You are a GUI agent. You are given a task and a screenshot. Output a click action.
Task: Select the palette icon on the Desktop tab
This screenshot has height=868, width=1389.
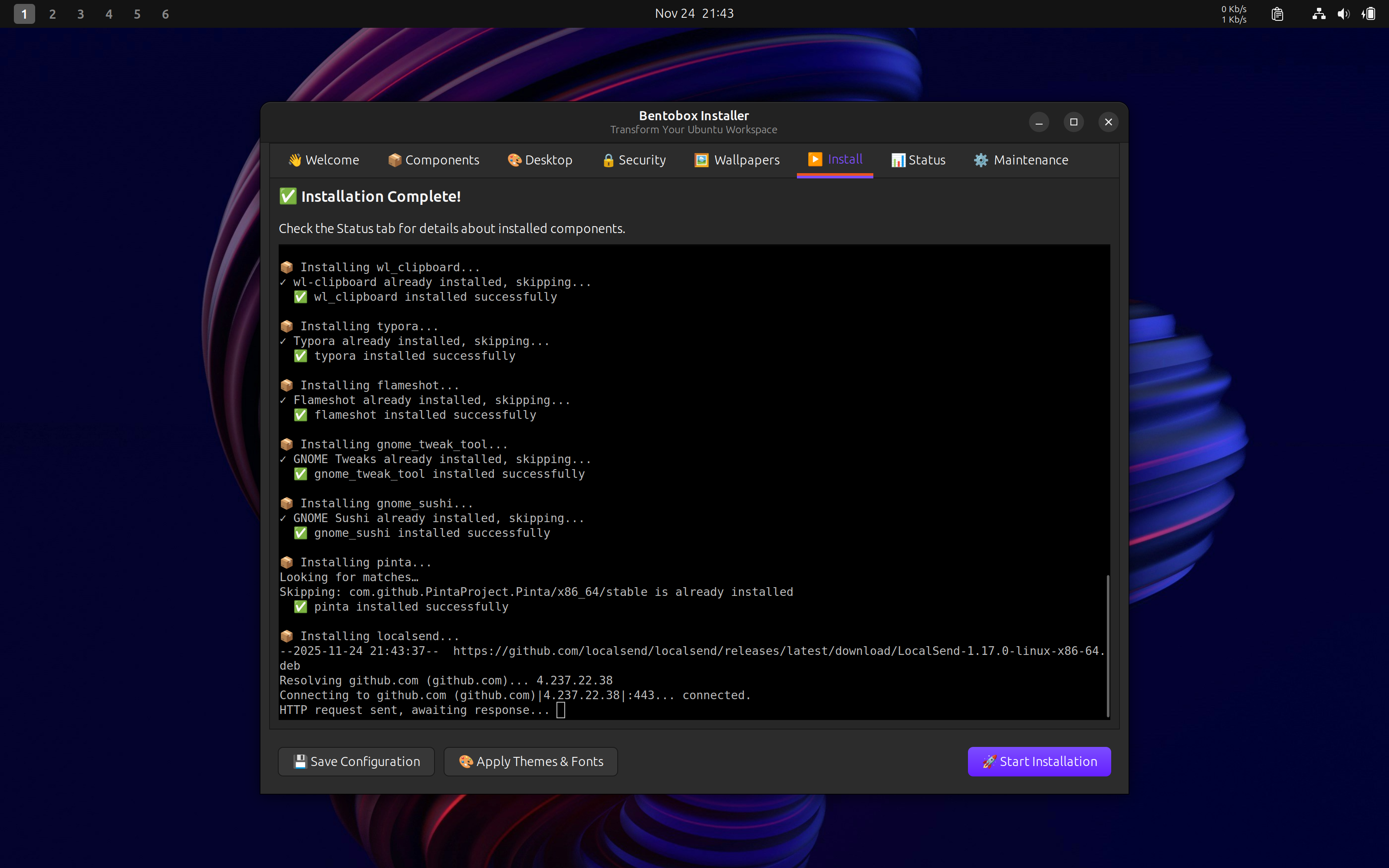513,160
